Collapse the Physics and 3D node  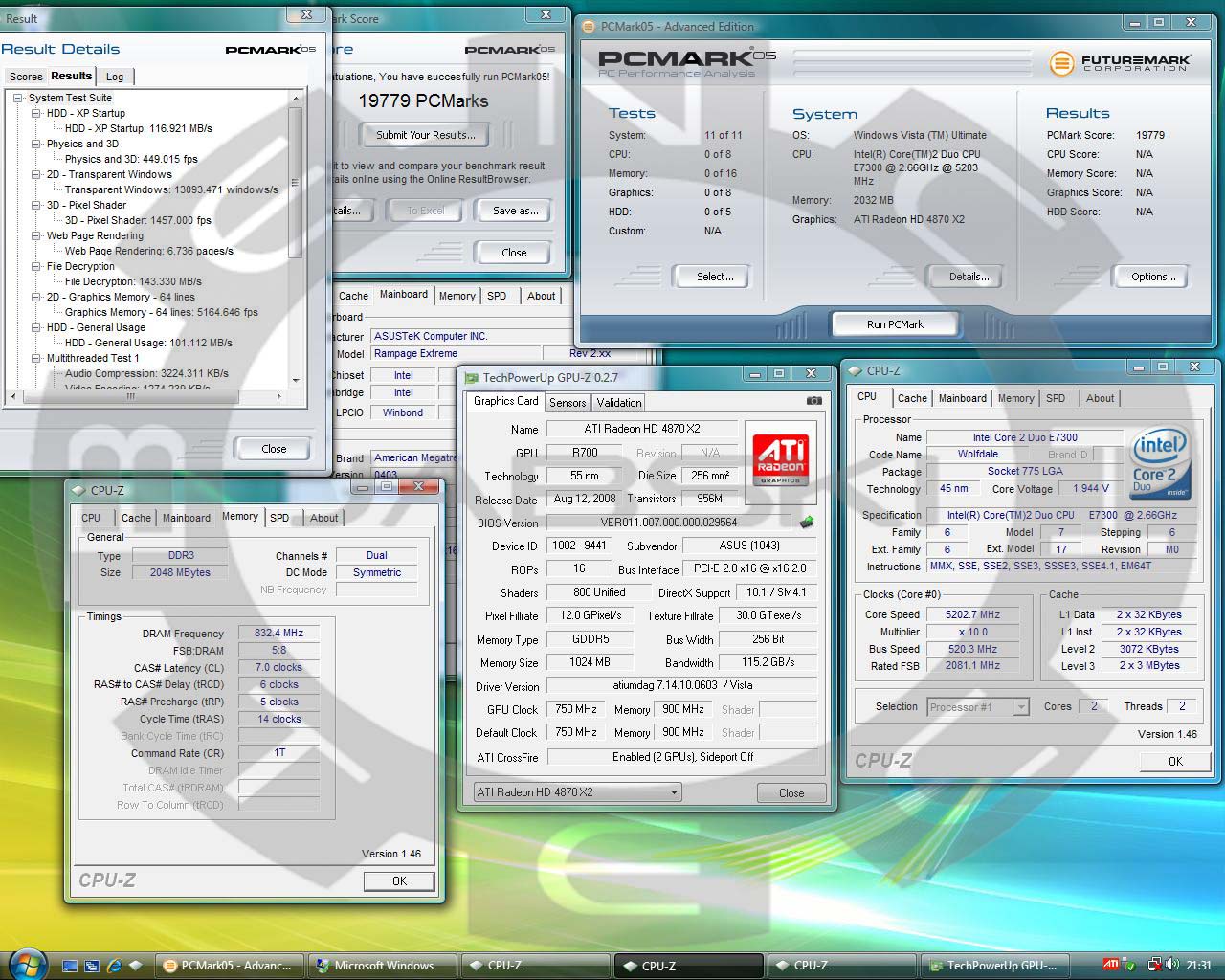(x=35, y=144)
